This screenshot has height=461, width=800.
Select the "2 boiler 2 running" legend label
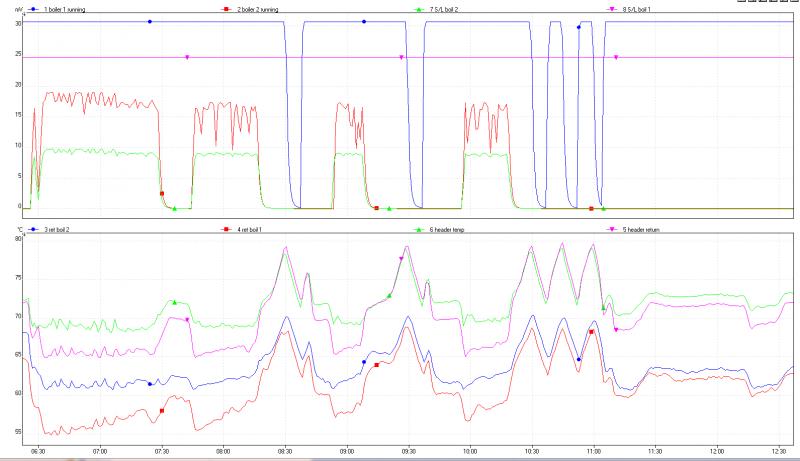point(257,9)
